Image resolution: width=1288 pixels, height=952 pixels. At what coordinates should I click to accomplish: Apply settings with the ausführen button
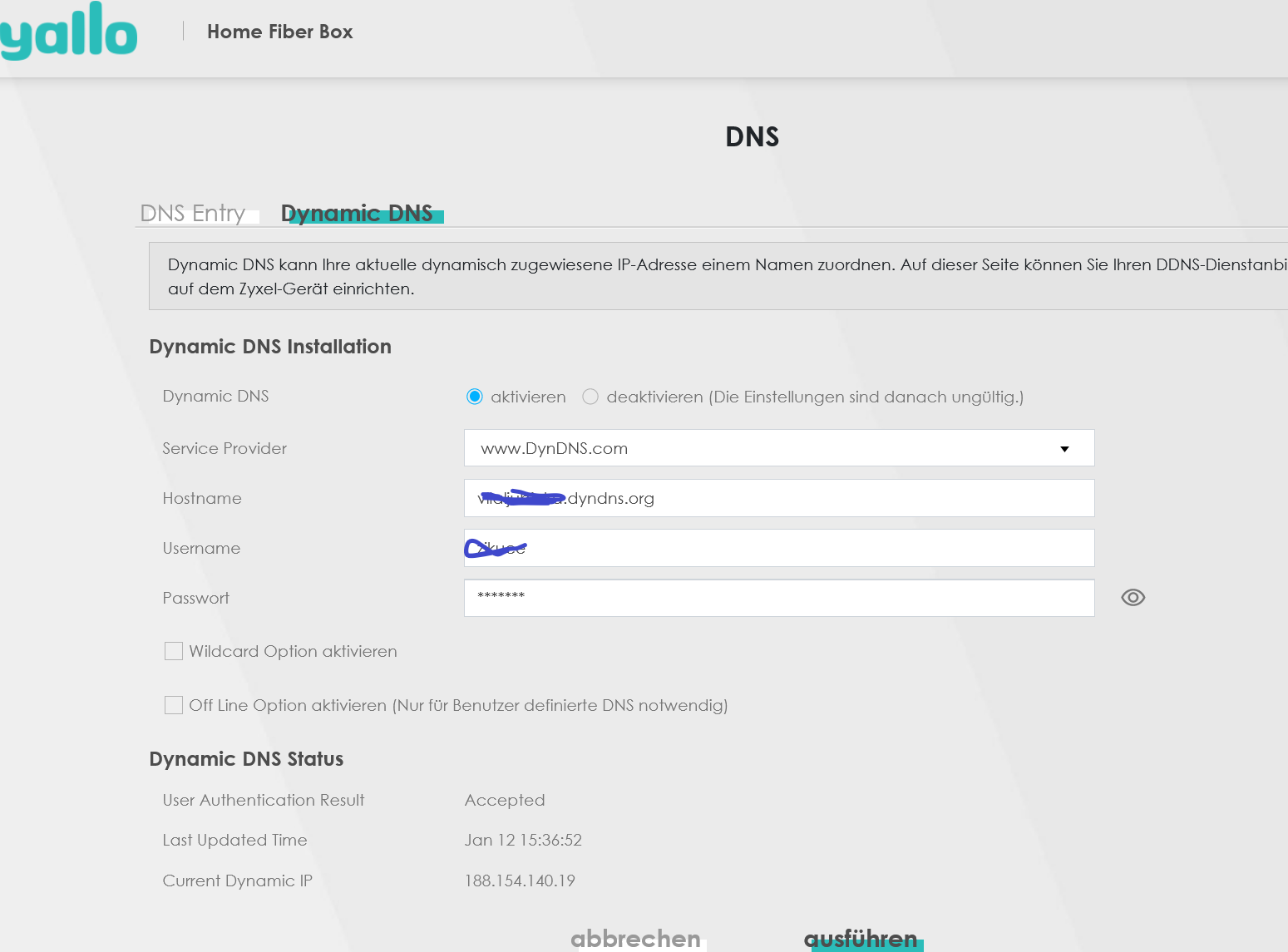click(x=861, y=939)
